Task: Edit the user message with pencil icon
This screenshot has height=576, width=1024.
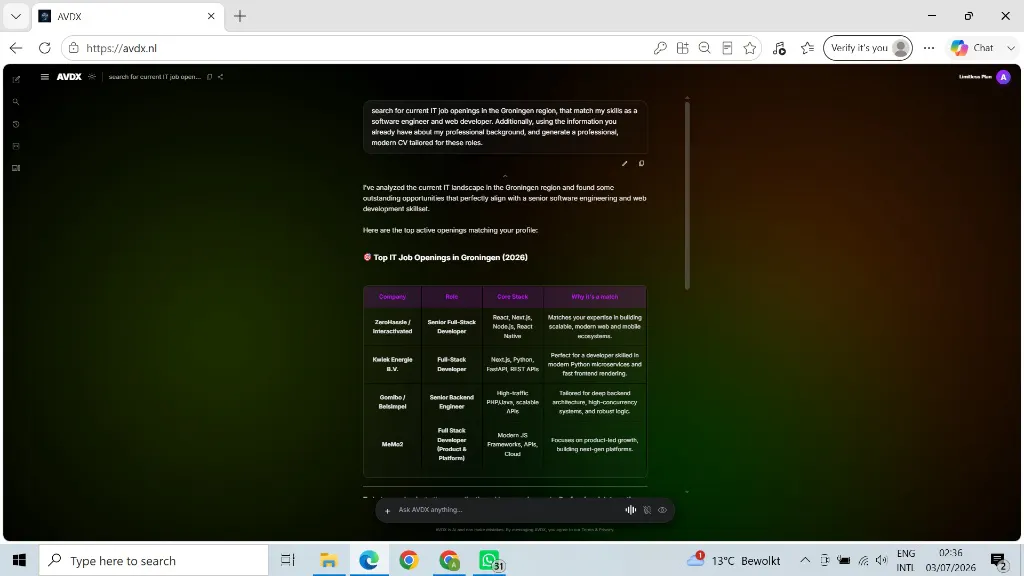Action: coord(624,163)
